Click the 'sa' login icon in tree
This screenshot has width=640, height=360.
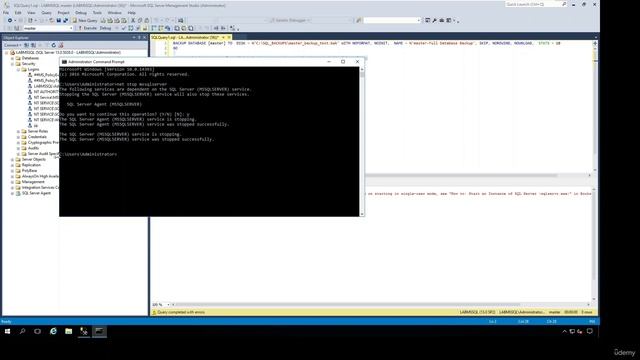pos(30,126)
